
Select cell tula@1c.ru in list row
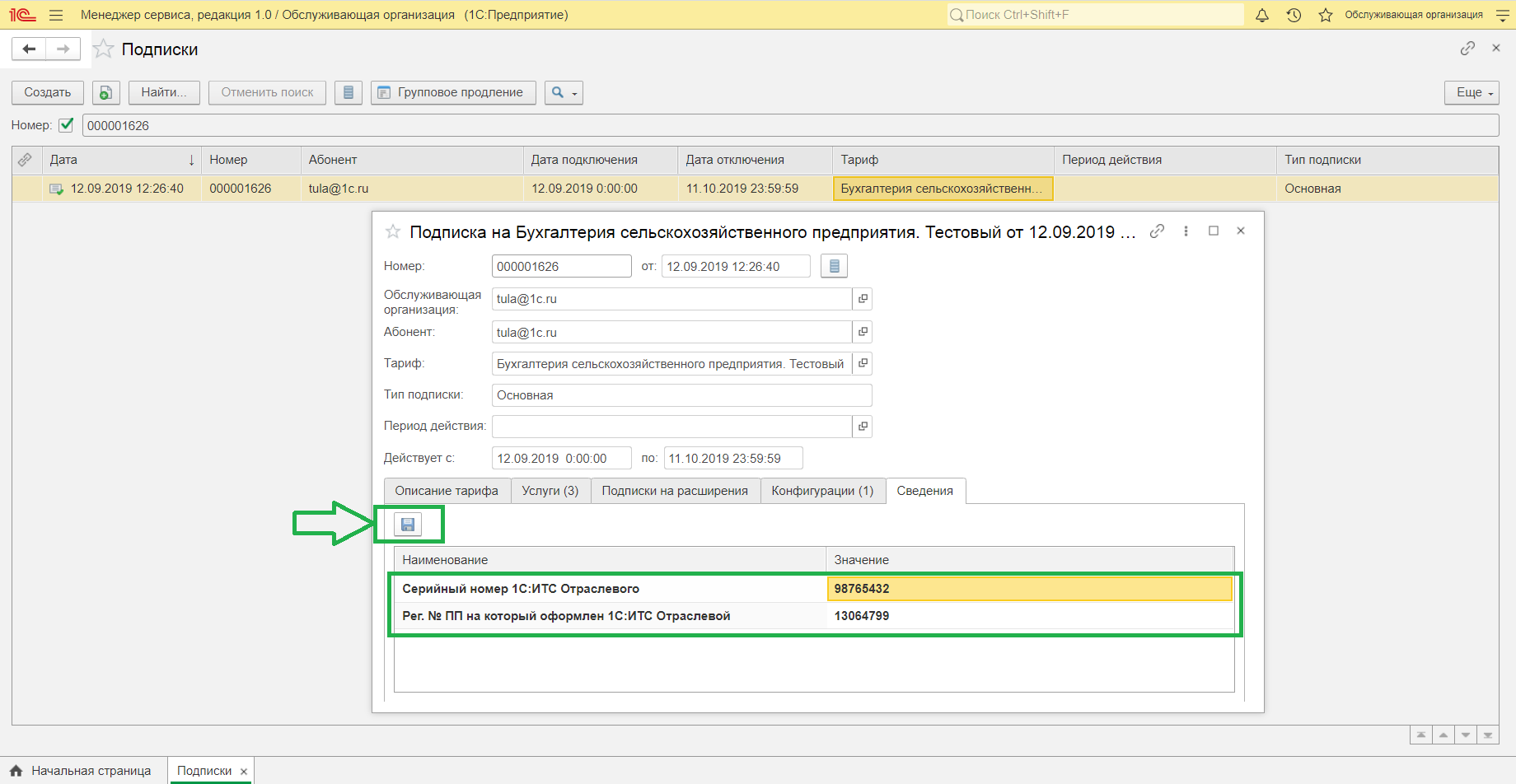412,189
